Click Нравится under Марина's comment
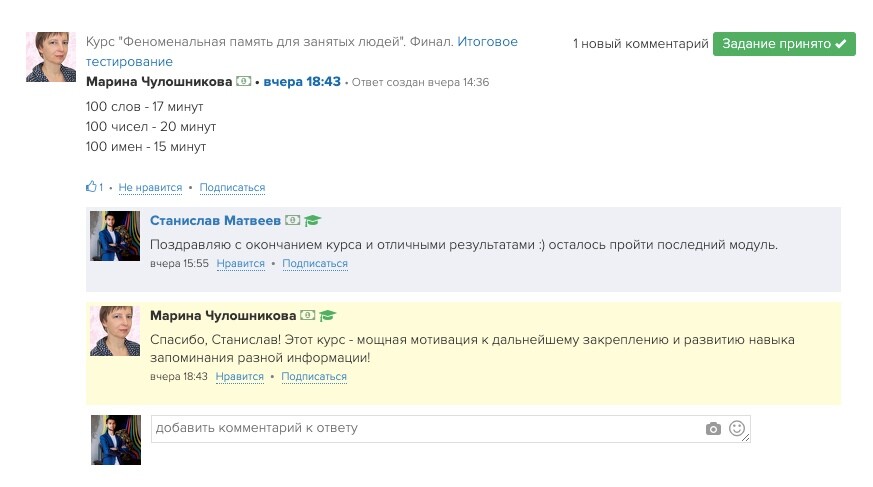 pyautogui.click(x=239, y=376)
